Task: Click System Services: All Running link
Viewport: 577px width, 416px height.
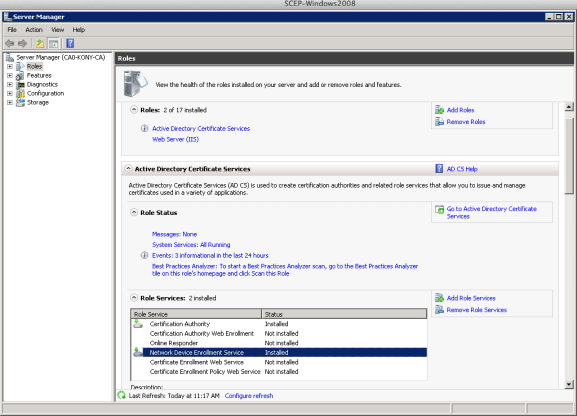Action: point(191,245)
